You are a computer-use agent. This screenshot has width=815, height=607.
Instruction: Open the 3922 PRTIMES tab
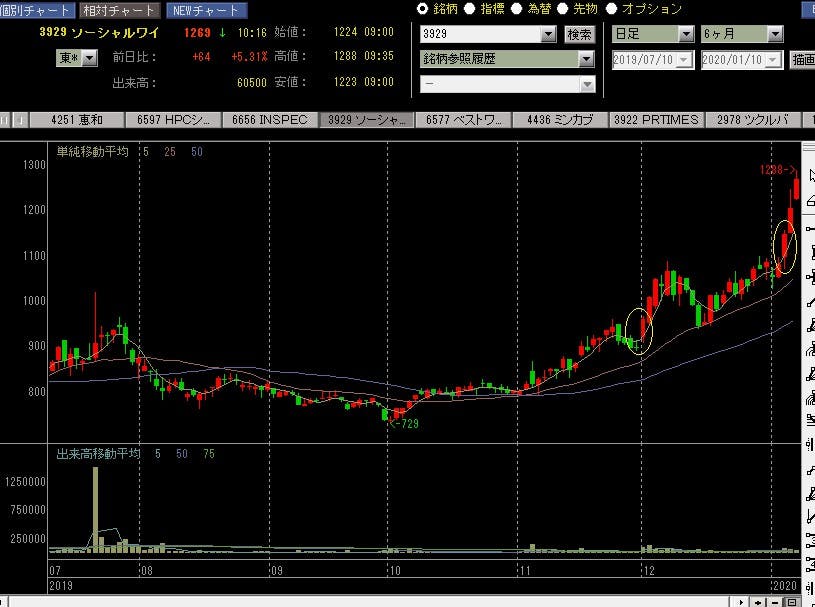pos(655,120)
